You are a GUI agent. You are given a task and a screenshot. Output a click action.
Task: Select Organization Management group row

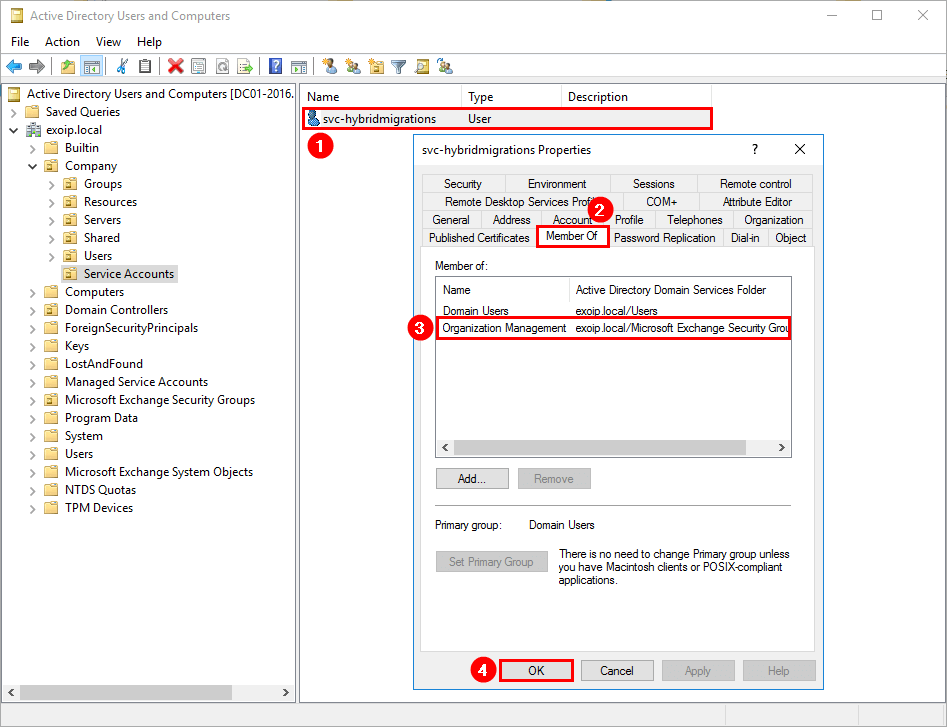[613, 328]
